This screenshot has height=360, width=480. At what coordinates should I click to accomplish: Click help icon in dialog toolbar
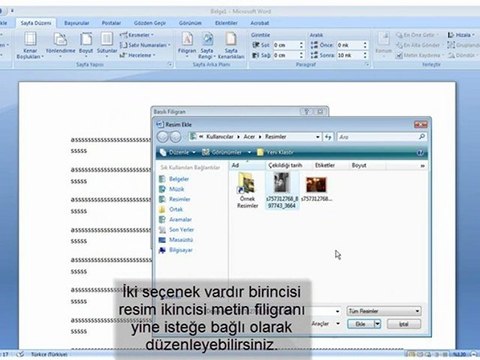[420, 153]
